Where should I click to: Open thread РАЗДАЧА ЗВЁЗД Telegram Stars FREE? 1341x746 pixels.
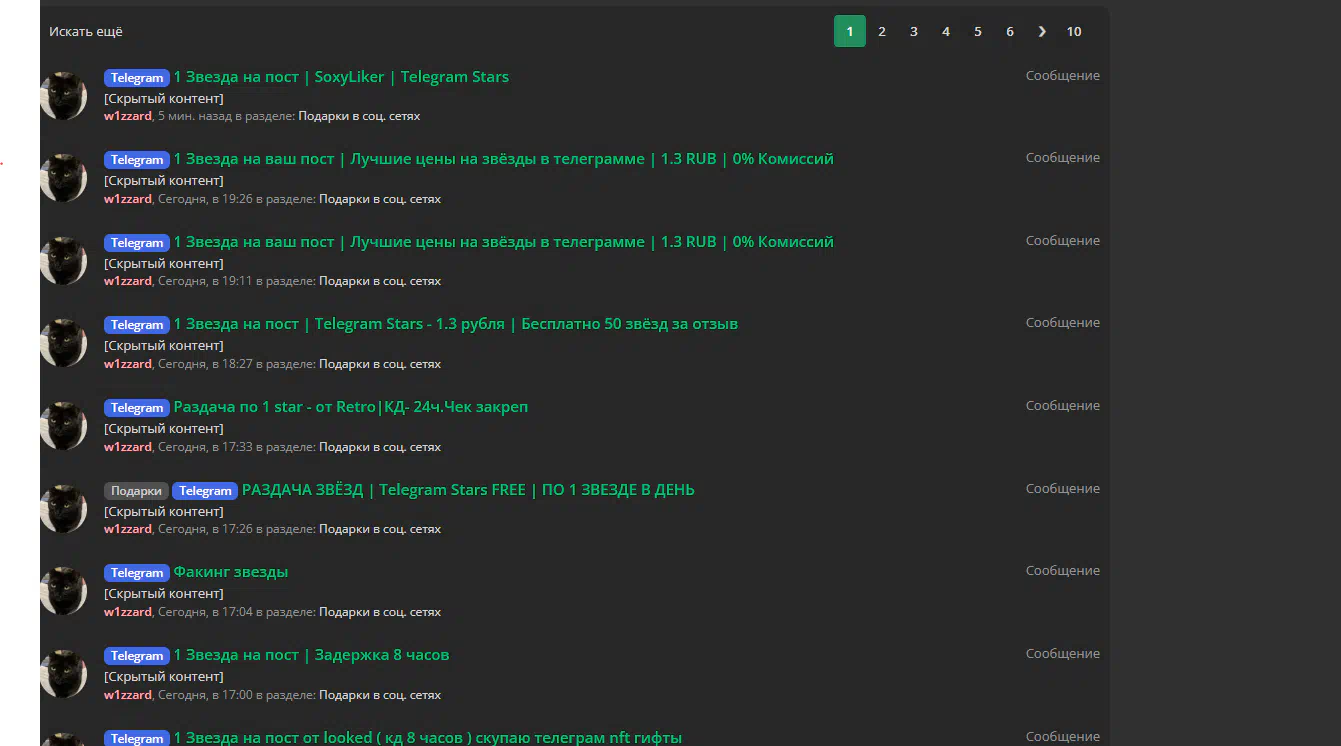tap(468, 490)
